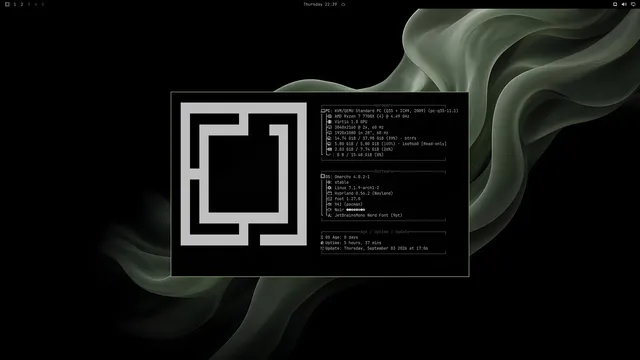The image size is (640, 360).
Task: Click the memory icon beside 7.74 GiB
Action: (329, 149)
